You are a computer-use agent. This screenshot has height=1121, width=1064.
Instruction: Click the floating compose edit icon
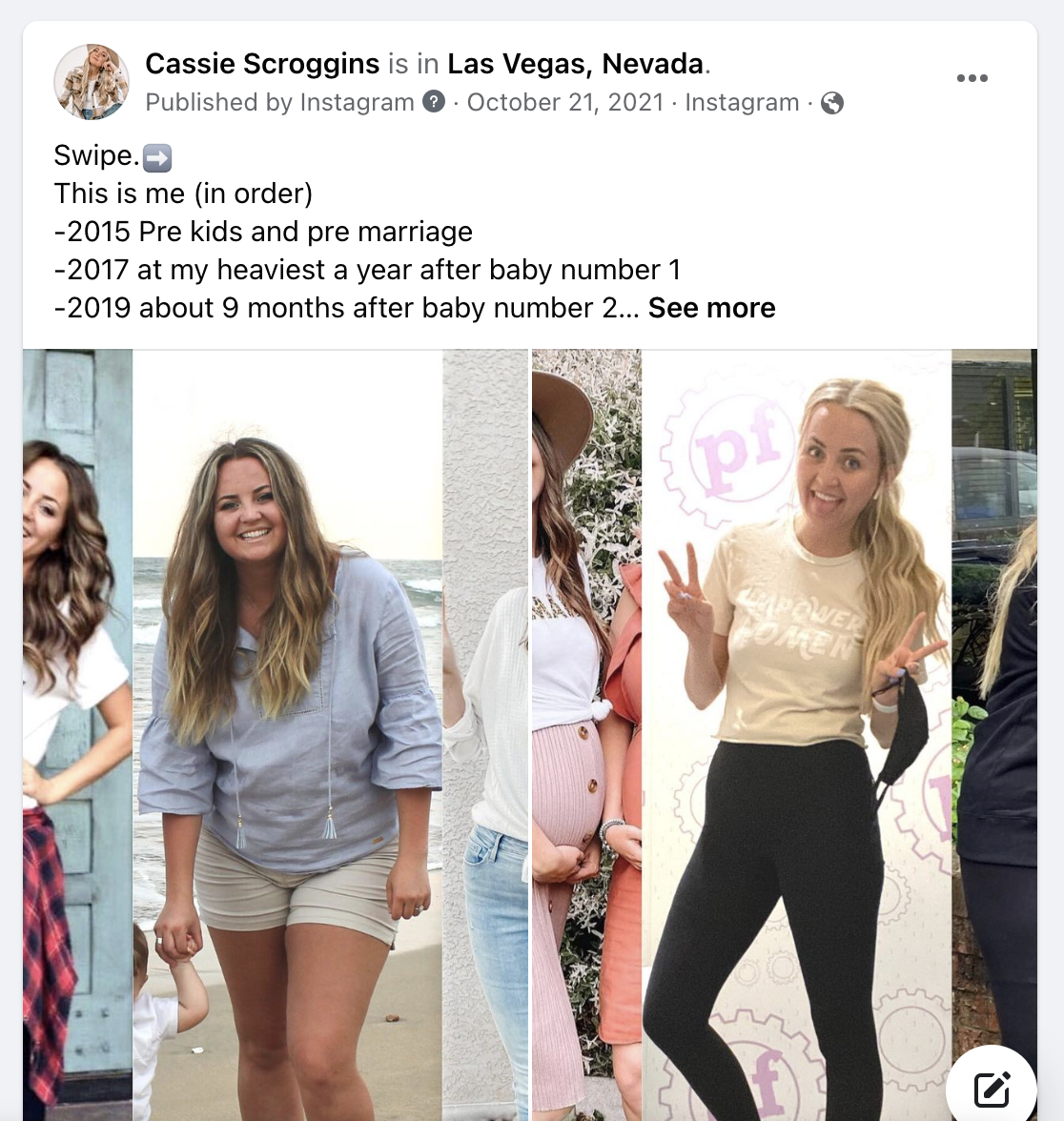tap(992, 1090)
